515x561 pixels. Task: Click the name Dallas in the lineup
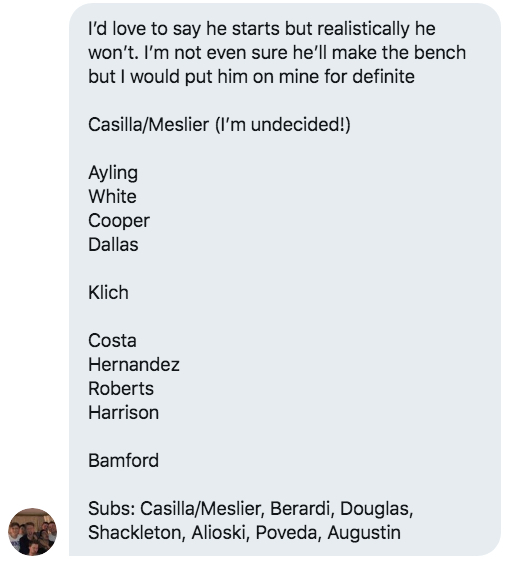(113, 245)
